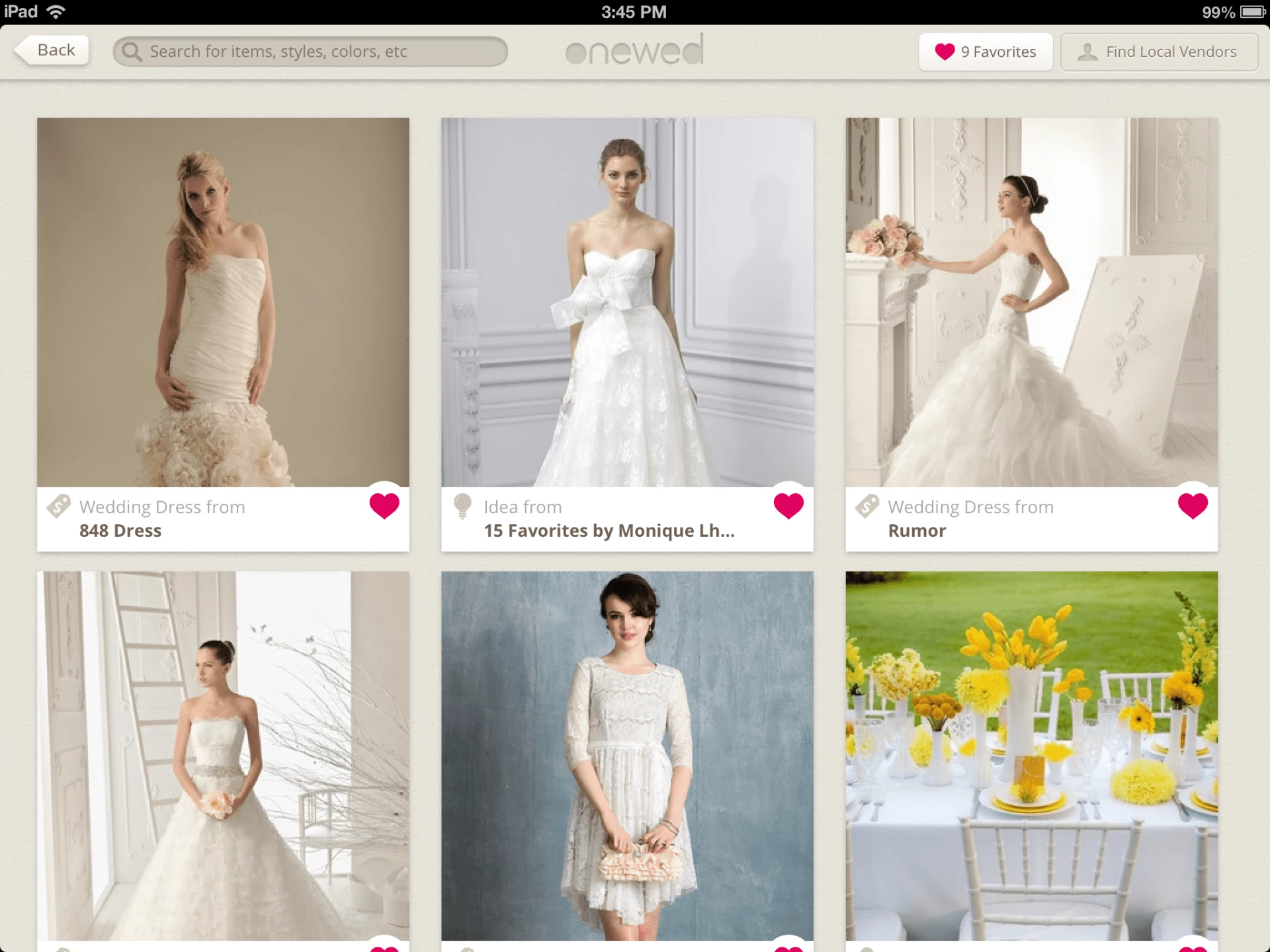Viewport: 1270px width, 952px height.
Task: Click price tag icon on 848 Dress
Action: tap(58, 506)
